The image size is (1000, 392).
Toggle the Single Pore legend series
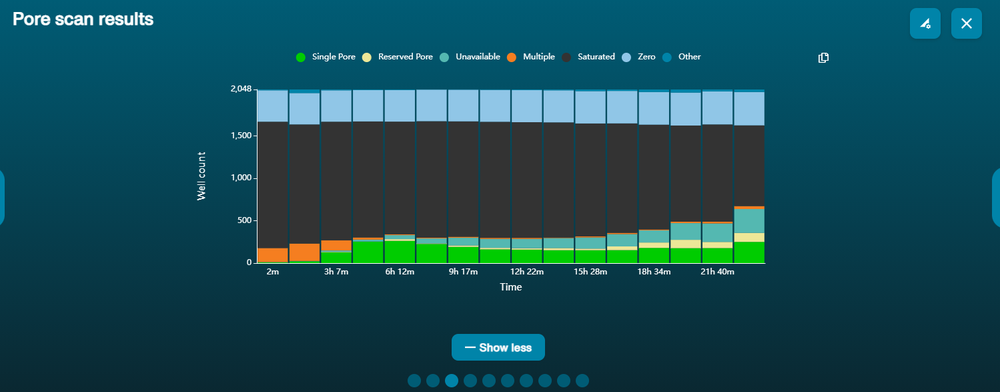pyautogui.click(x=325, y=57)
